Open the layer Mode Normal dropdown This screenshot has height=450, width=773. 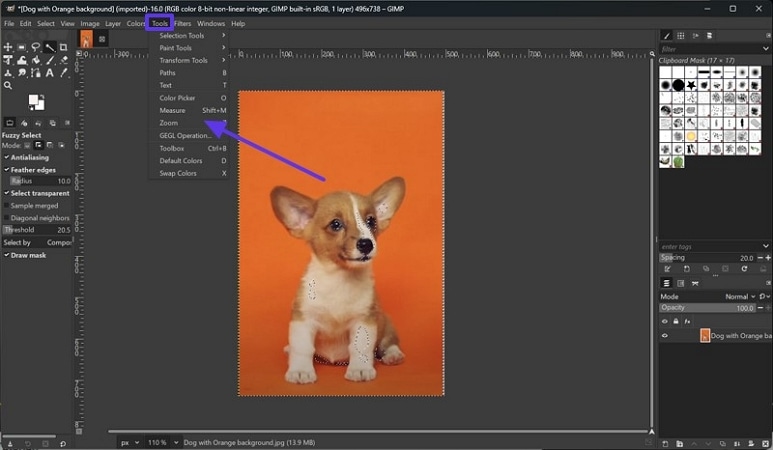click(x=740, y=296)
